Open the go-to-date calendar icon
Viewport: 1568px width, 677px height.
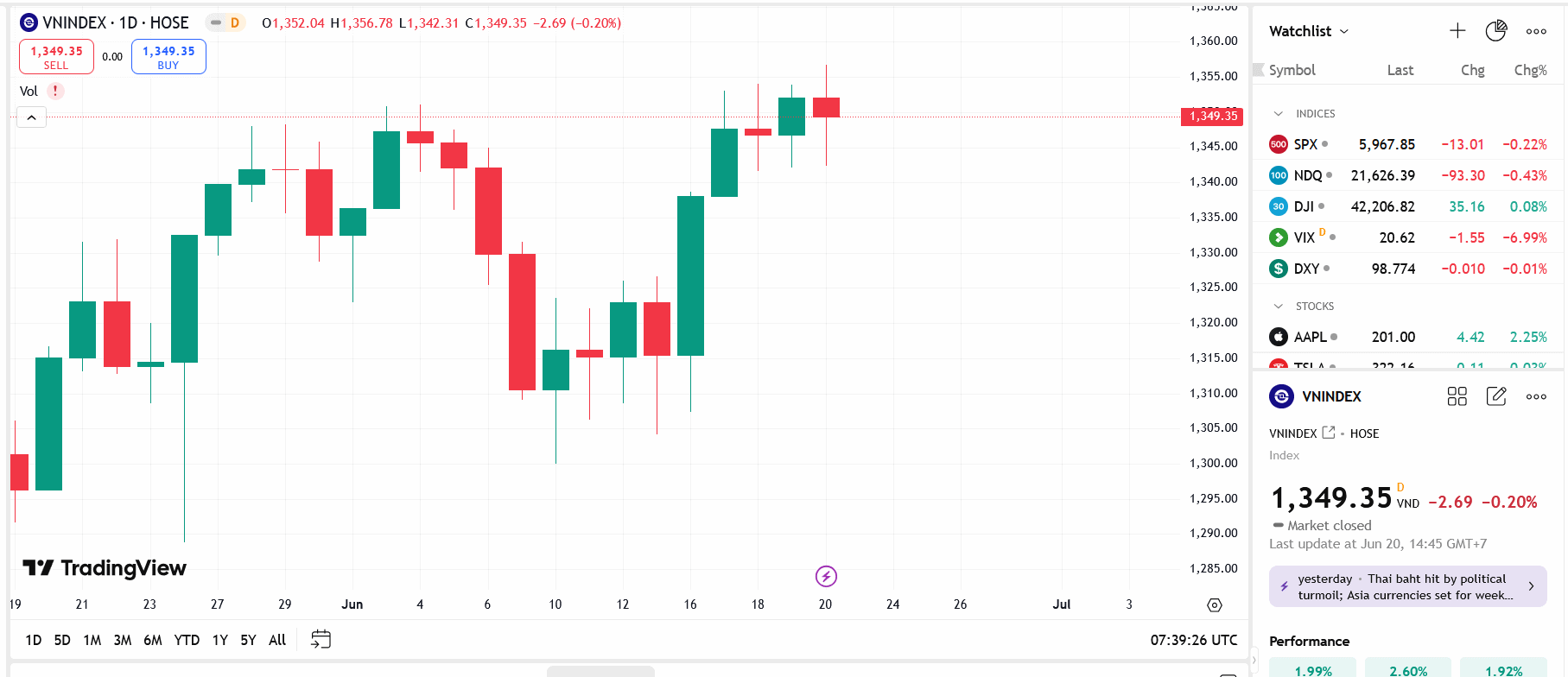coord(321,640)
